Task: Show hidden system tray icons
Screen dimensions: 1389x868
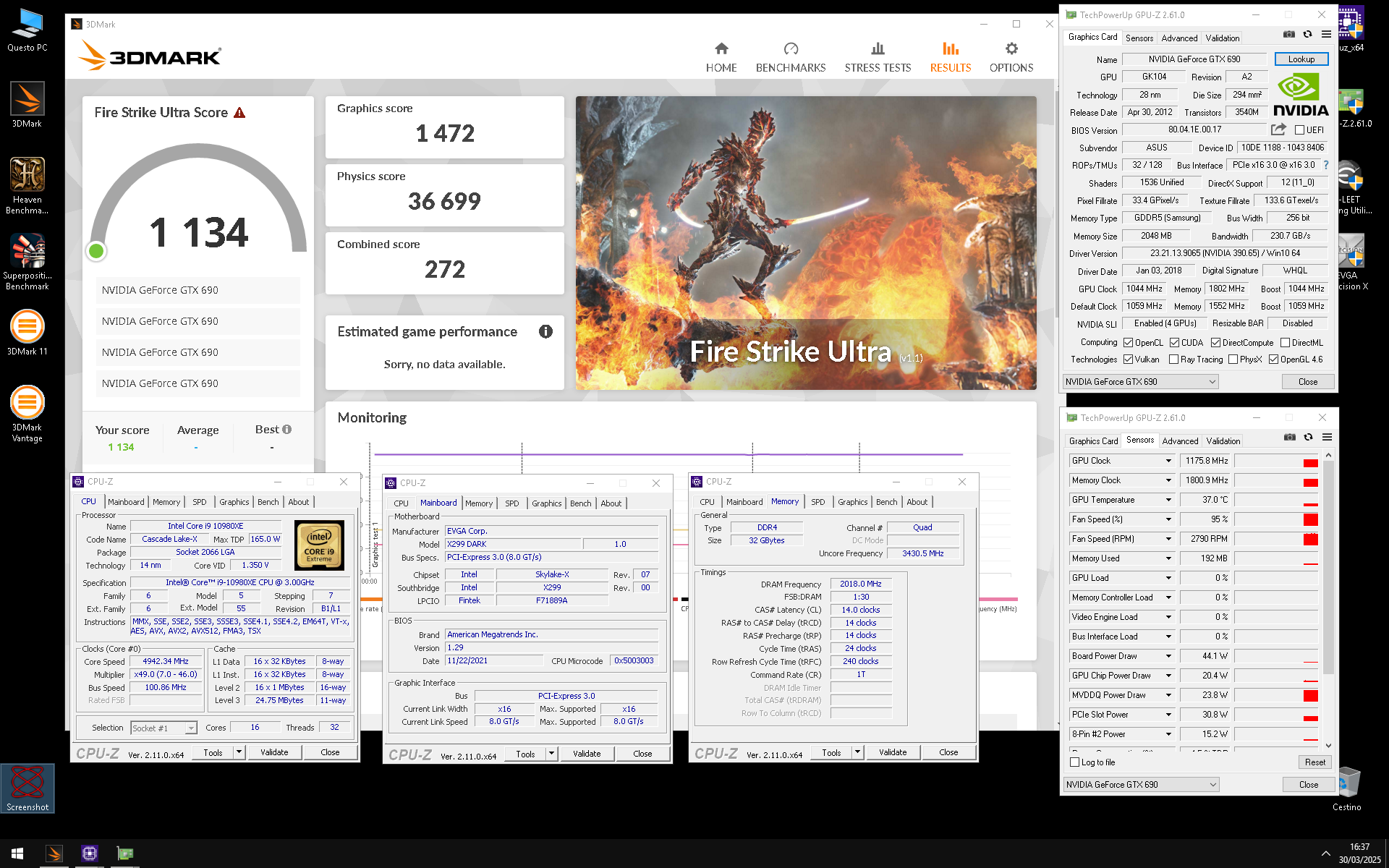Action: pos(1325,854)
